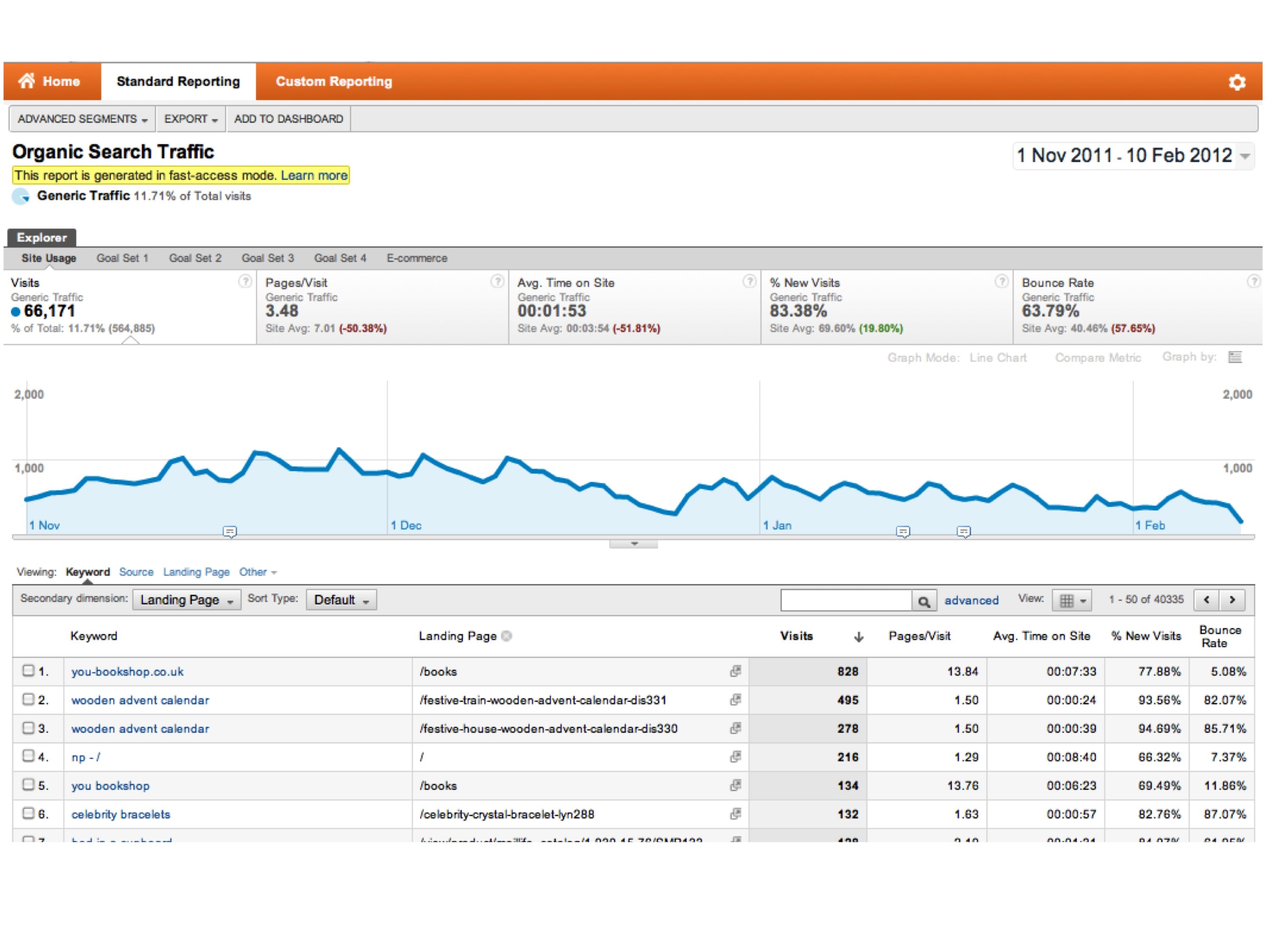1270x952 pixels.
Task: Click the Graph by icon
Action: [x=1235, y=358]
